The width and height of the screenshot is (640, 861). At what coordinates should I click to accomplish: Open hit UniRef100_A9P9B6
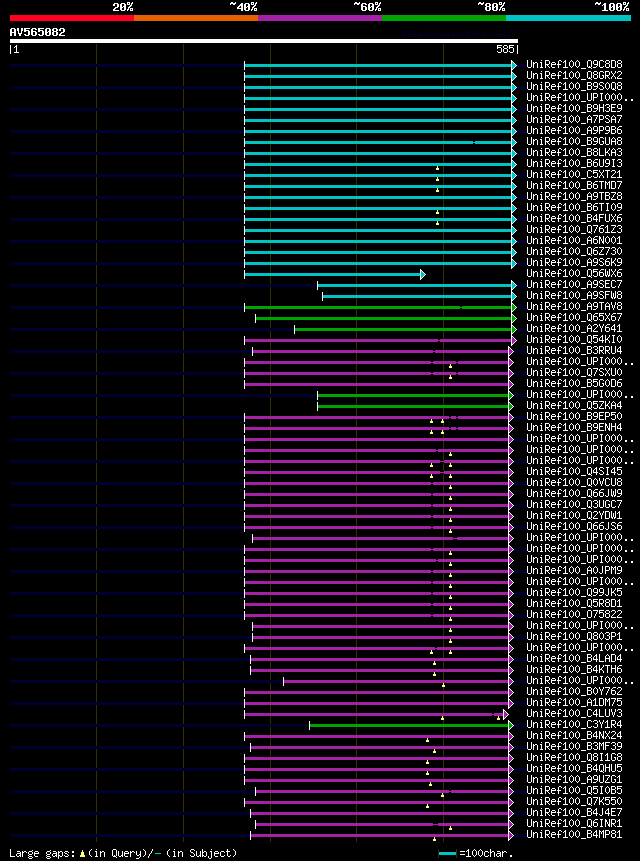point(574,130)
